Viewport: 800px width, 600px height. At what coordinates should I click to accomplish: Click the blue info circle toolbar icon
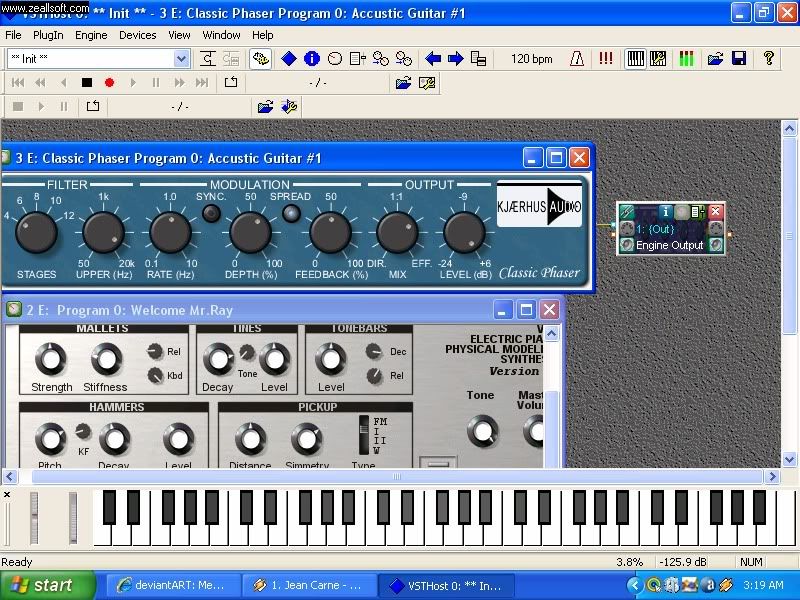point(312,59)
